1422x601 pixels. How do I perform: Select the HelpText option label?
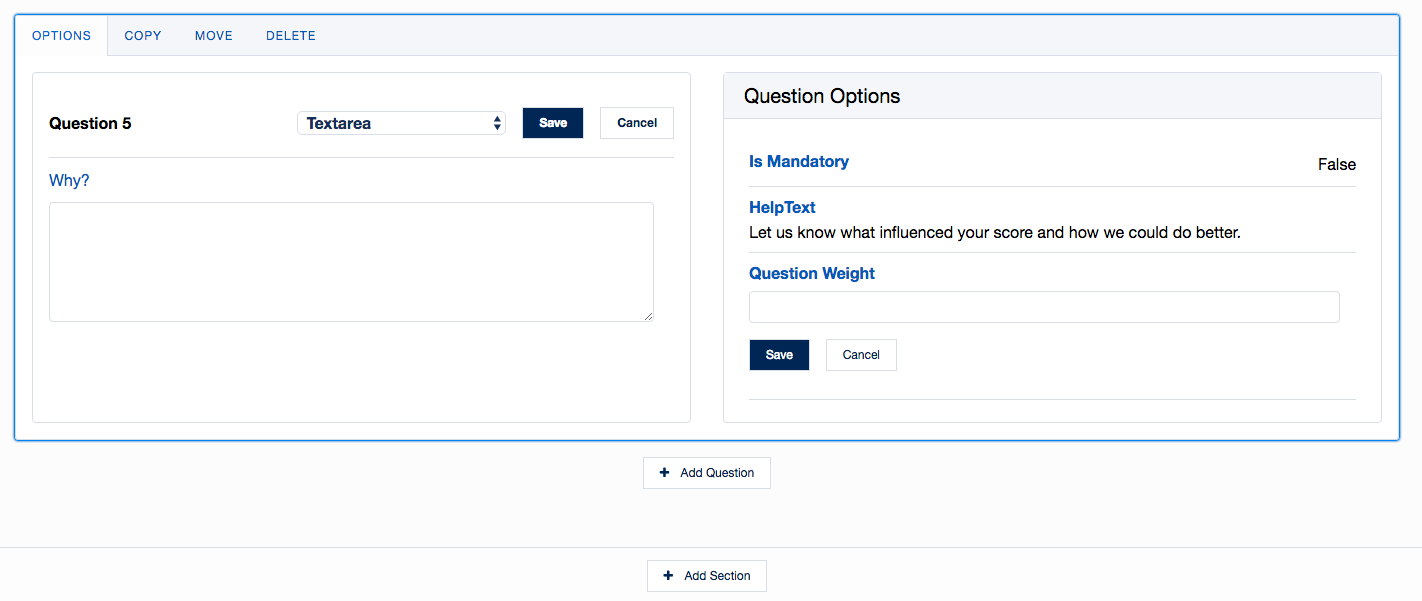782,208
